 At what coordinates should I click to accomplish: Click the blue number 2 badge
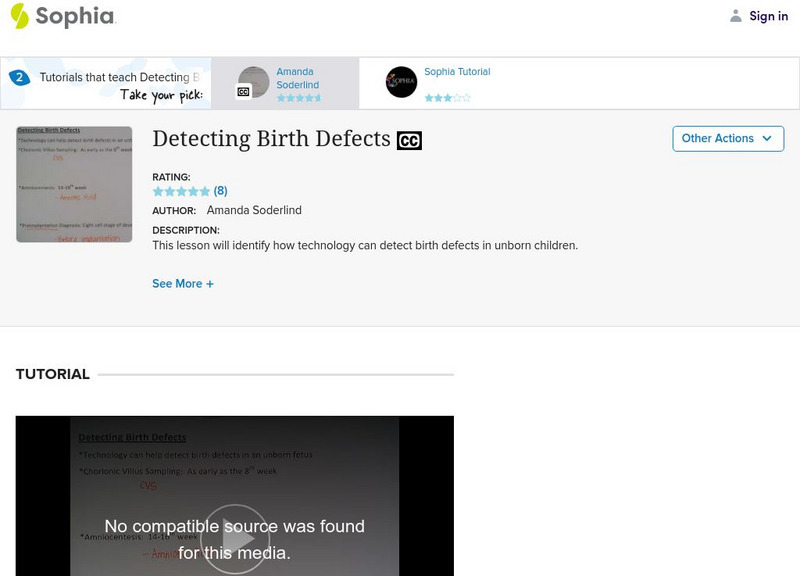(19, 78)
